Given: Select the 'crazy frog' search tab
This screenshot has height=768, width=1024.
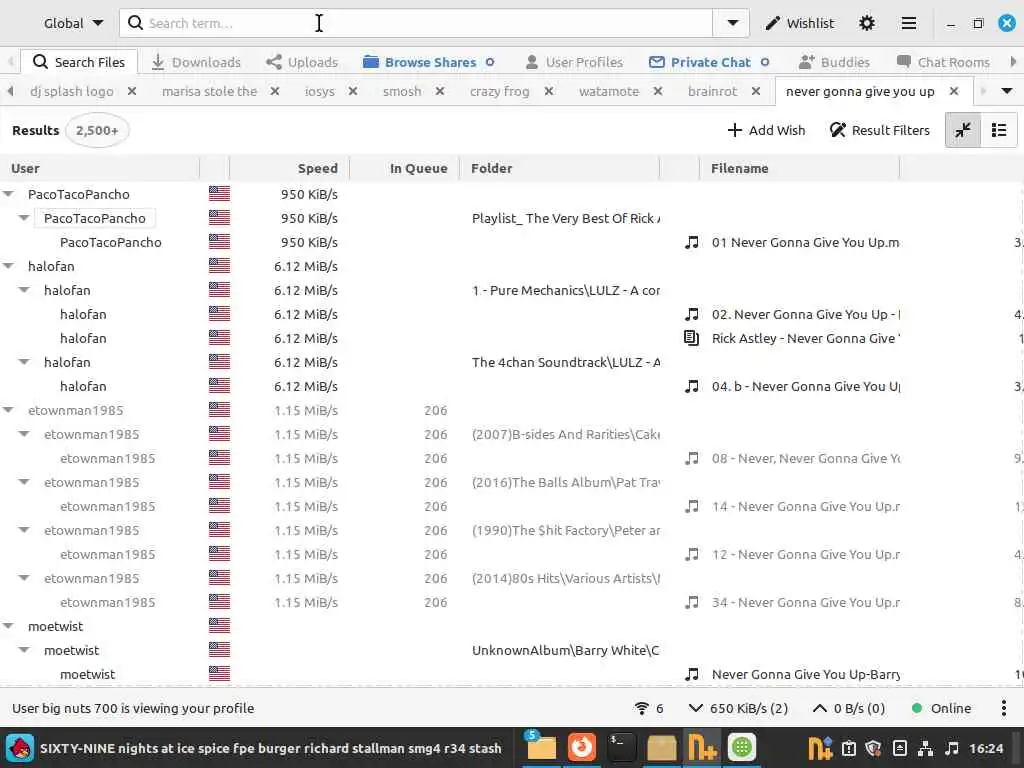Looking at the screenshot, I should click(500, 91).
